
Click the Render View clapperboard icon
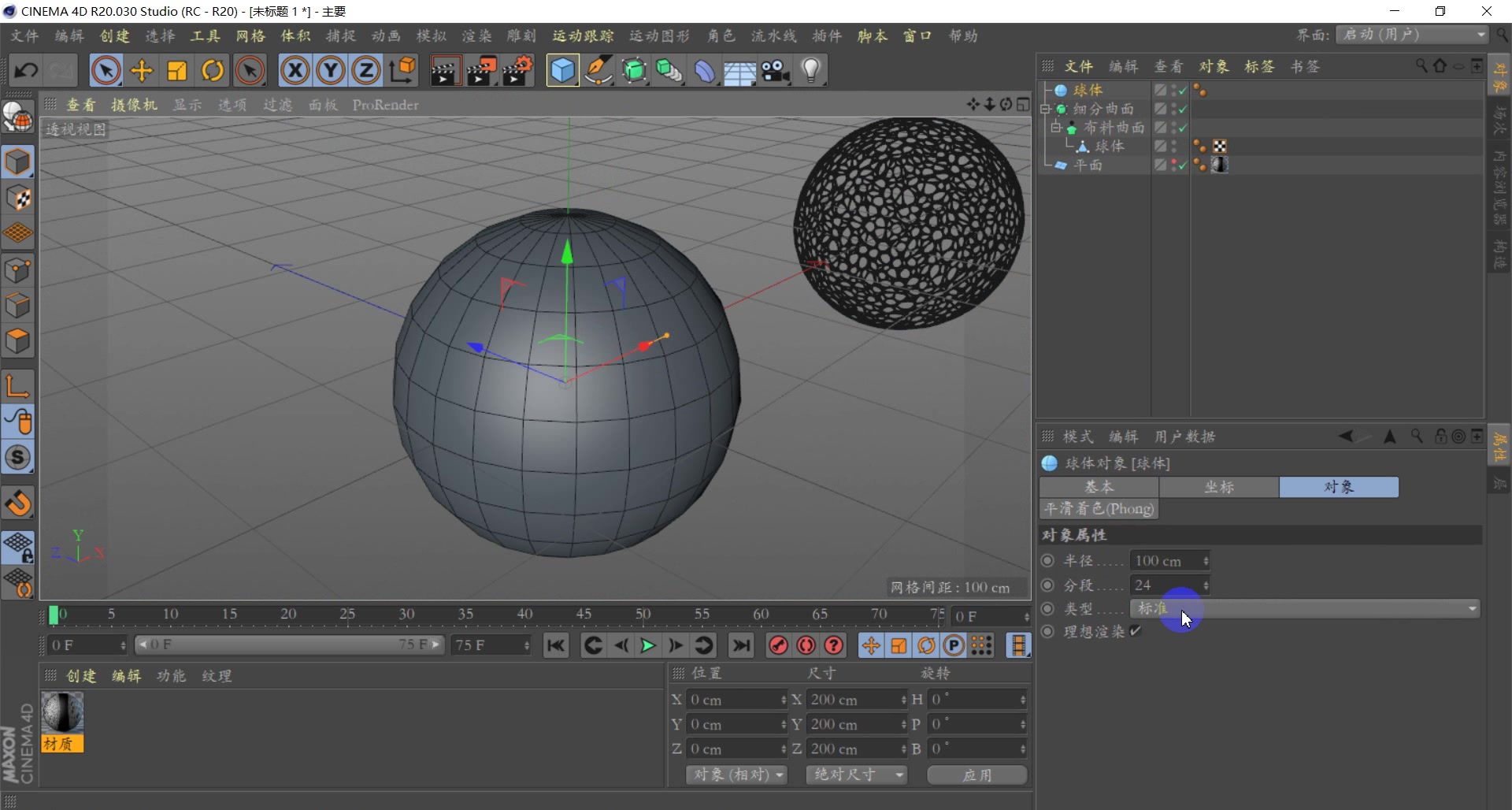pyautogui.click(x=445, y=70)
